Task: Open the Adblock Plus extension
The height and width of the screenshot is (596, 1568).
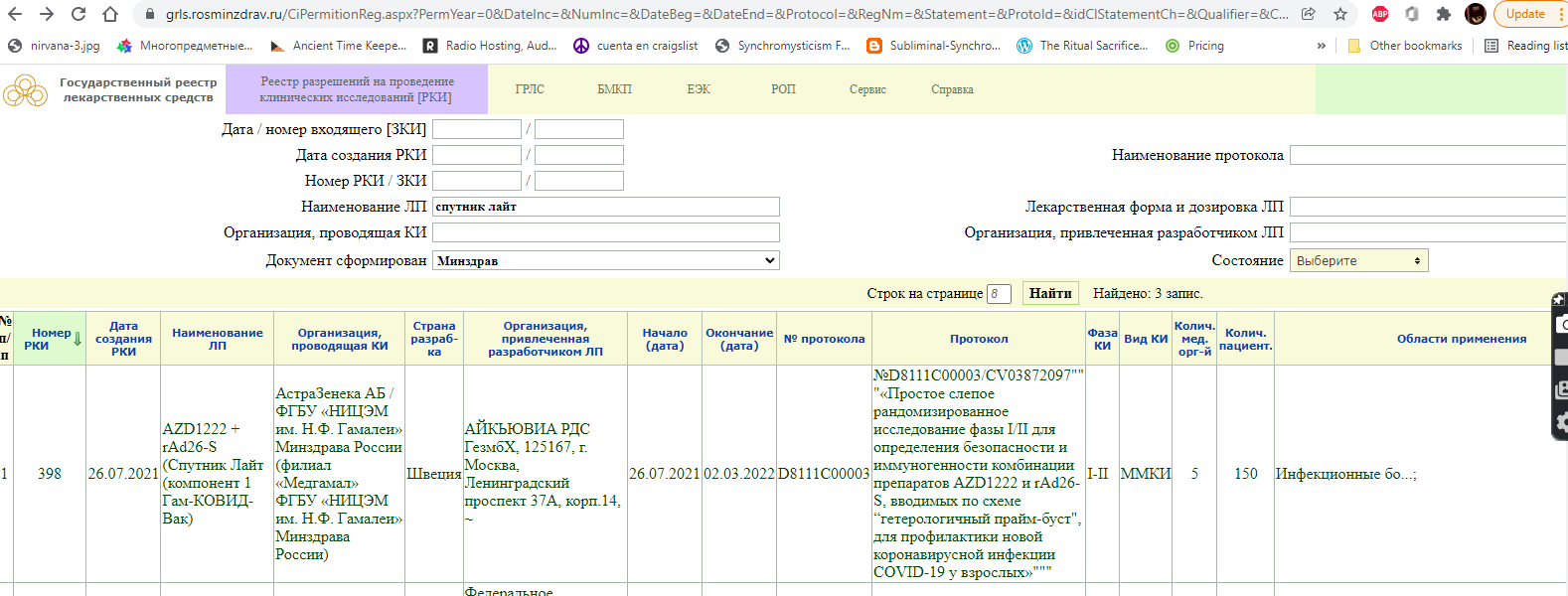Action: click(x=1380, y=14)
